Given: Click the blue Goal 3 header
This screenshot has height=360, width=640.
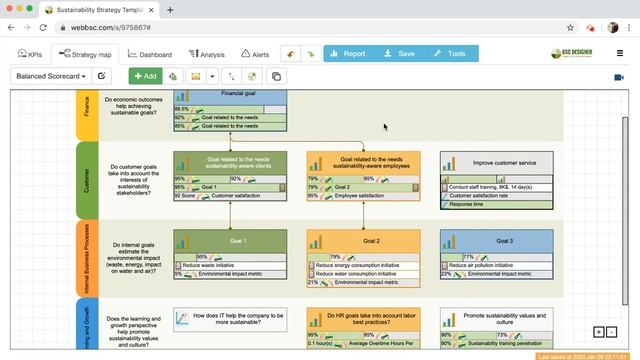Looking at the screenshot, I should (497, 241).
